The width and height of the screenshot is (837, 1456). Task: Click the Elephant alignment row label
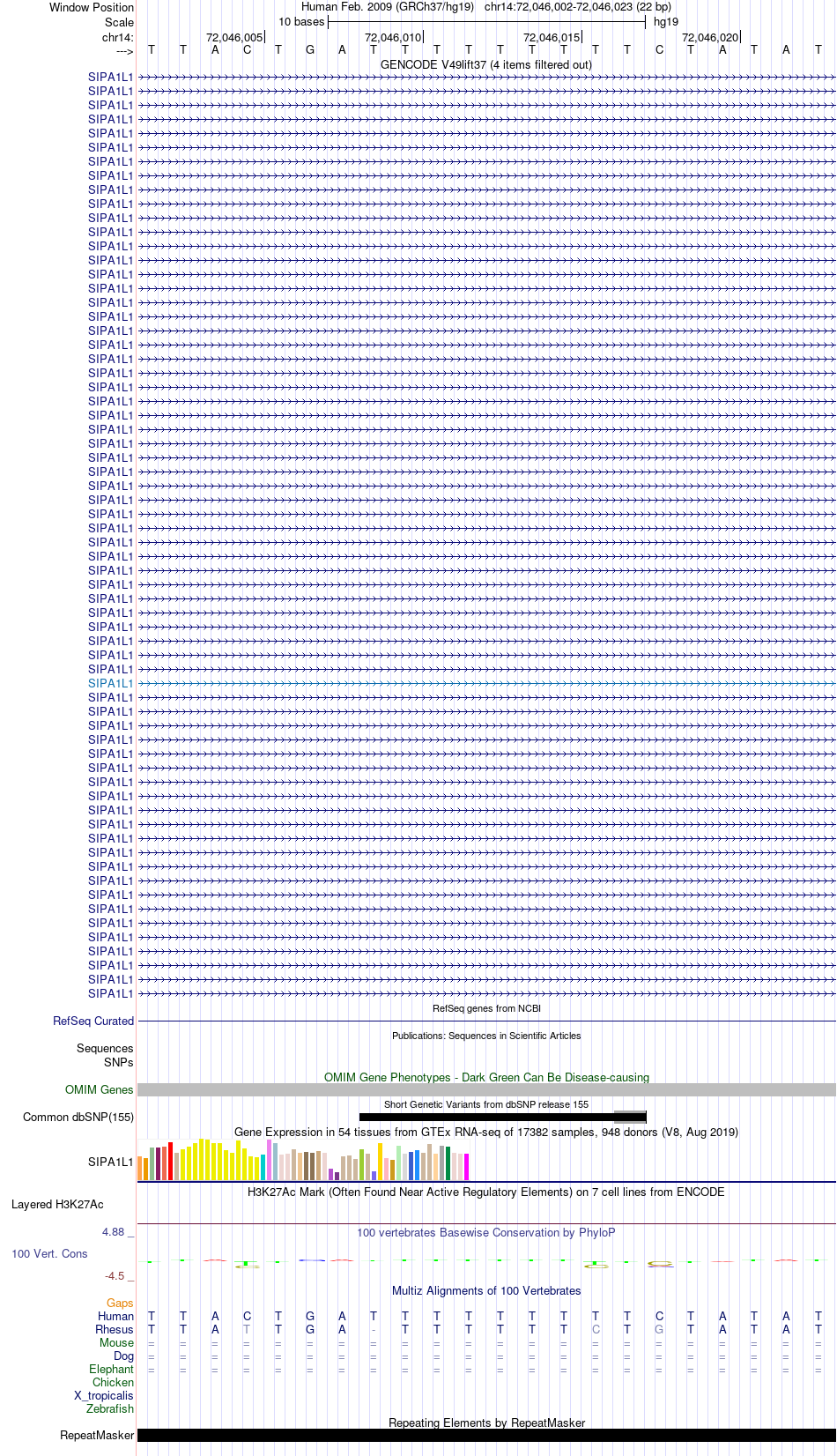(x=111, y=1369)
